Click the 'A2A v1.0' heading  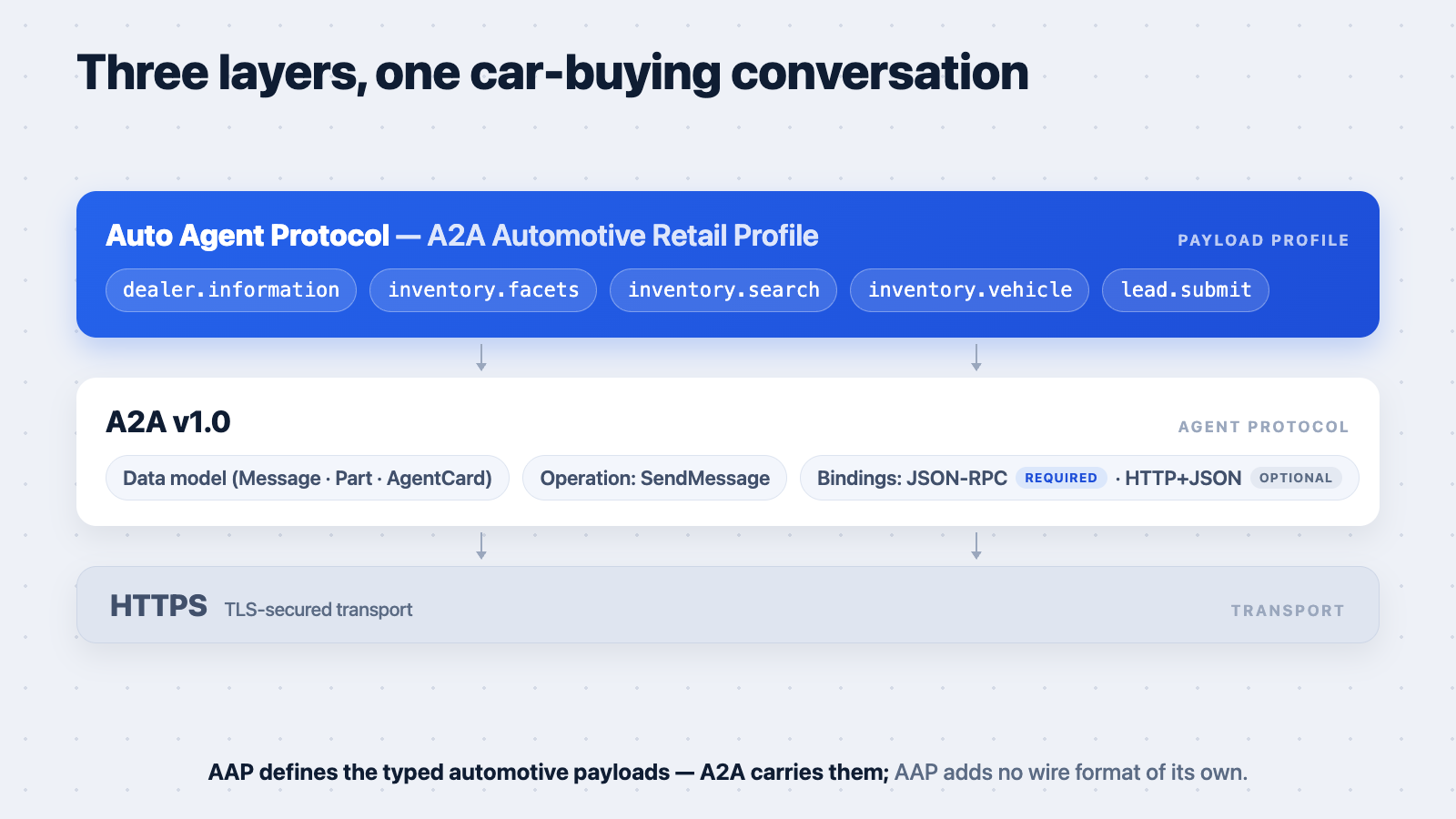click(x=168, y=422)
